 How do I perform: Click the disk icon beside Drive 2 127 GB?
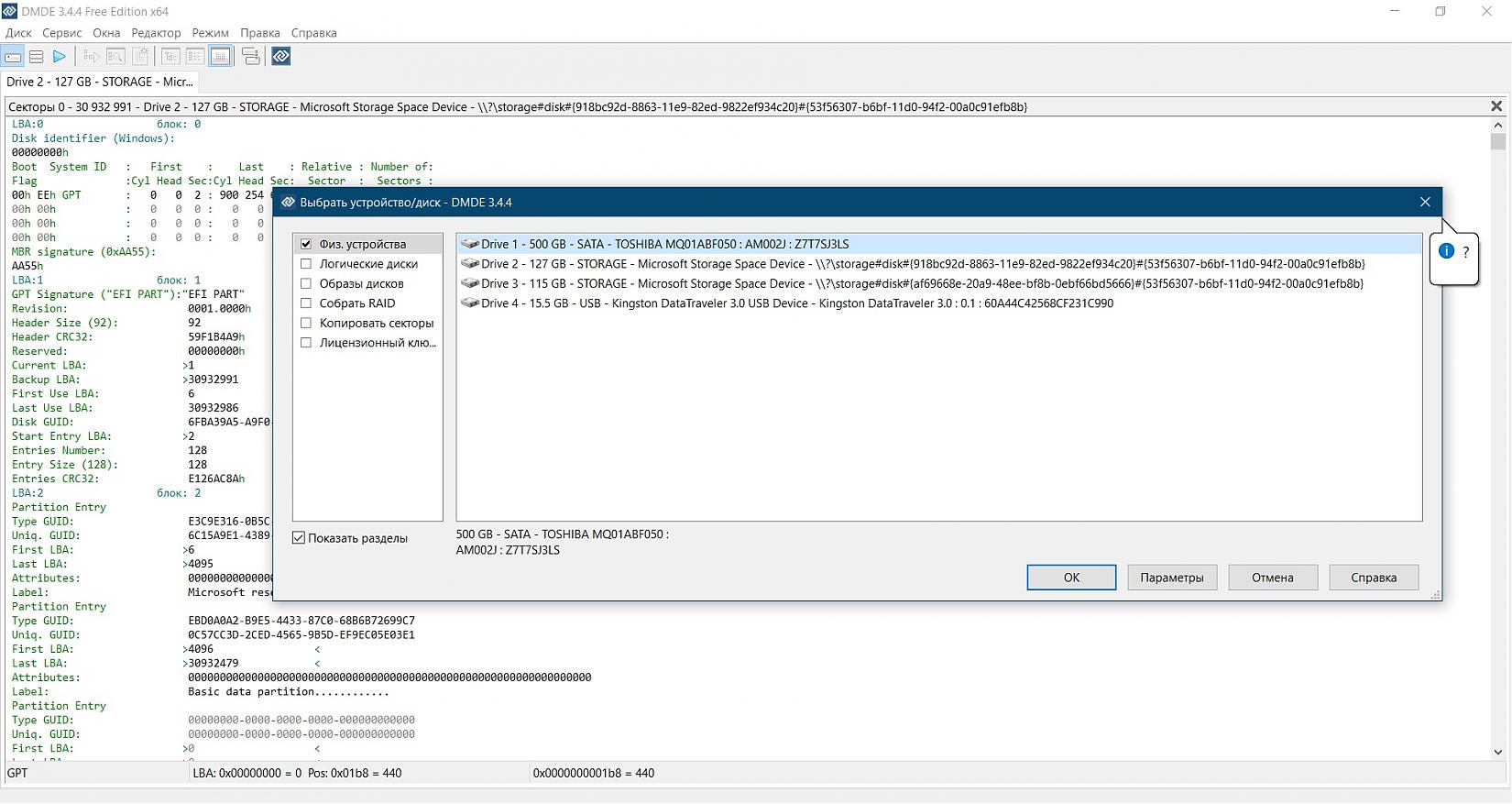tap(470, 264)
